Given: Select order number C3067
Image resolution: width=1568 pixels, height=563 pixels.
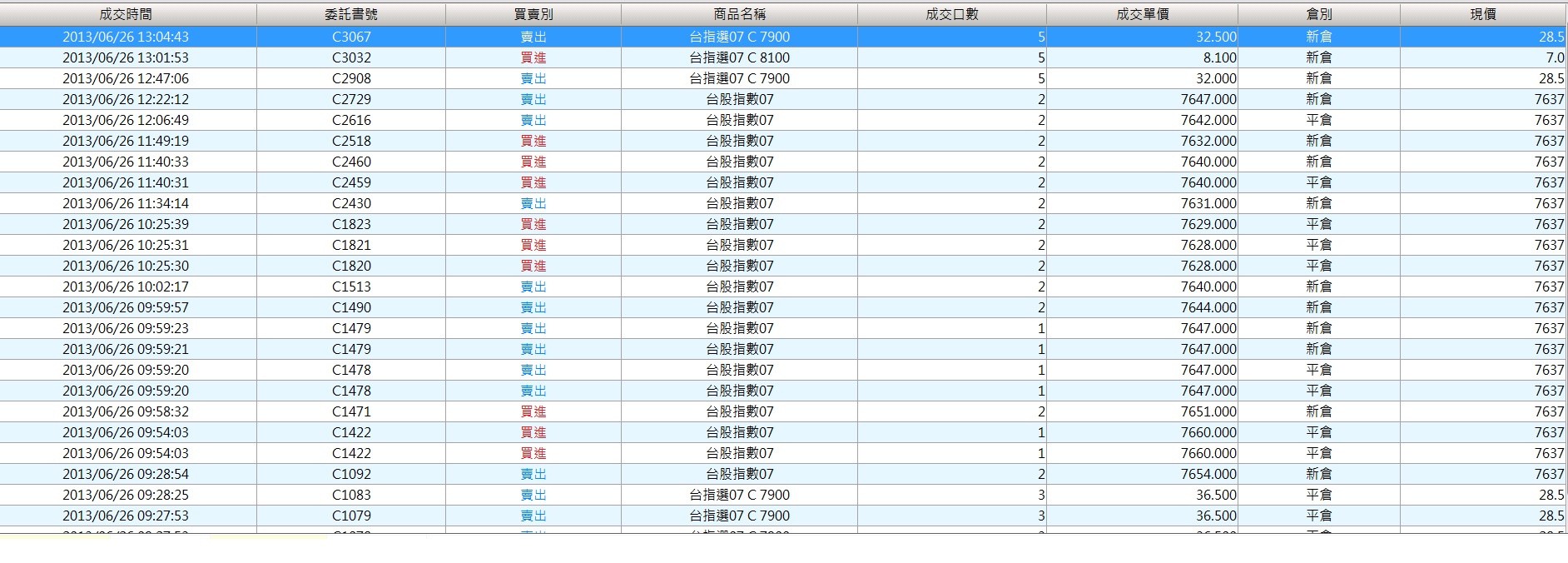Looking at the screenshot, I should pos(351,37).
